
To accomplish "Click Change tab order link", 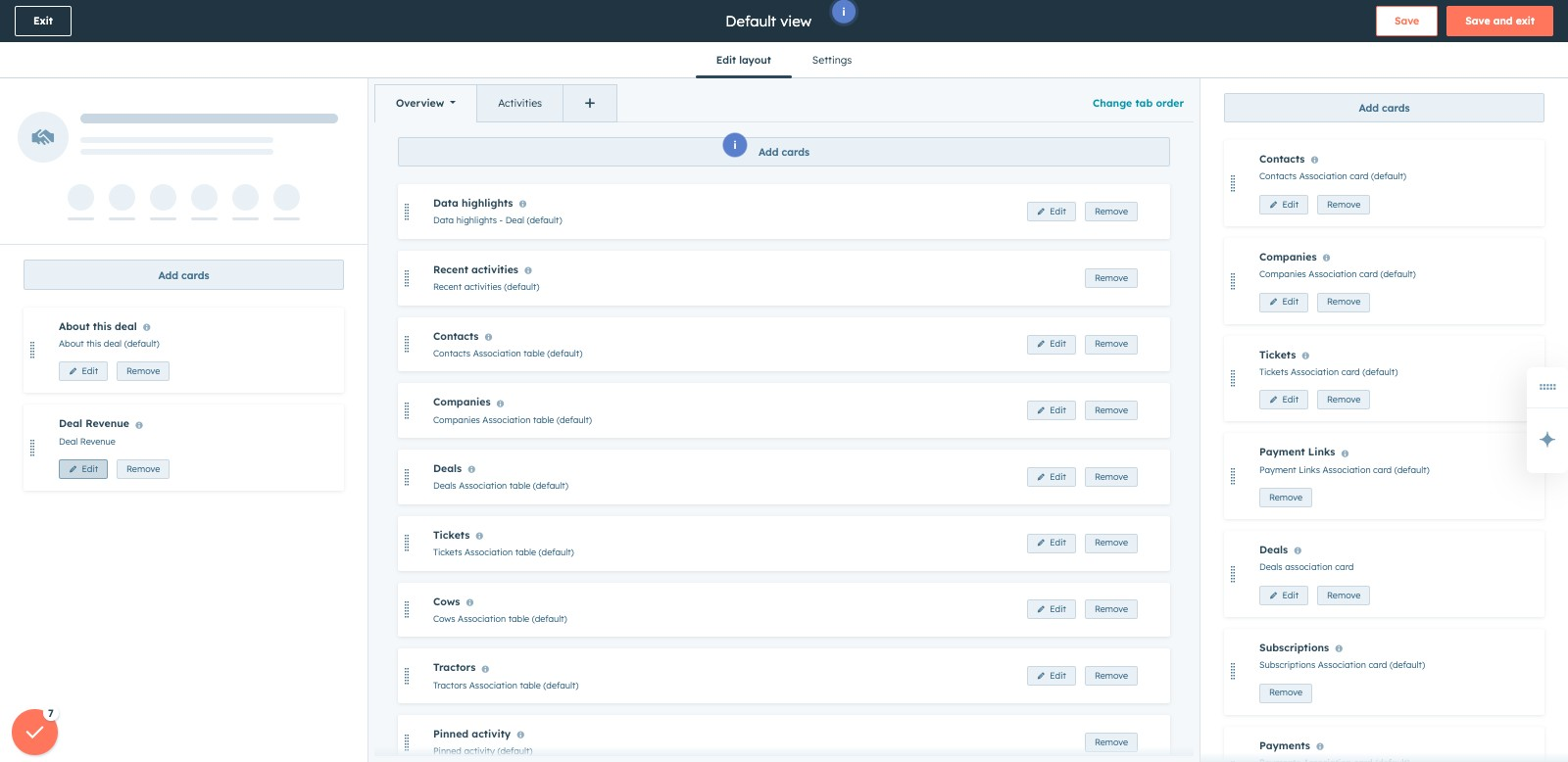I will coord(1138,103).
